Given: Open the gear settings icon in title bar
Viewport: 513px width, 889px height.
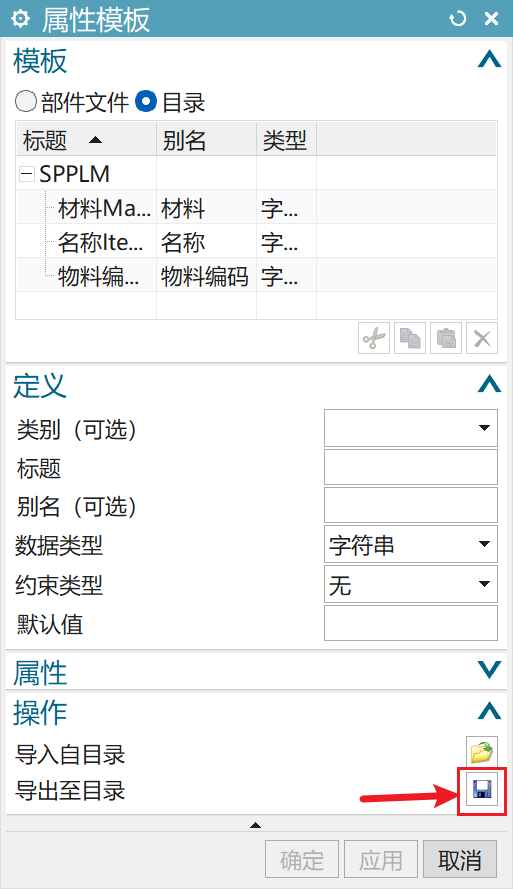Looking at the screenshot, I should pos(20,19).
